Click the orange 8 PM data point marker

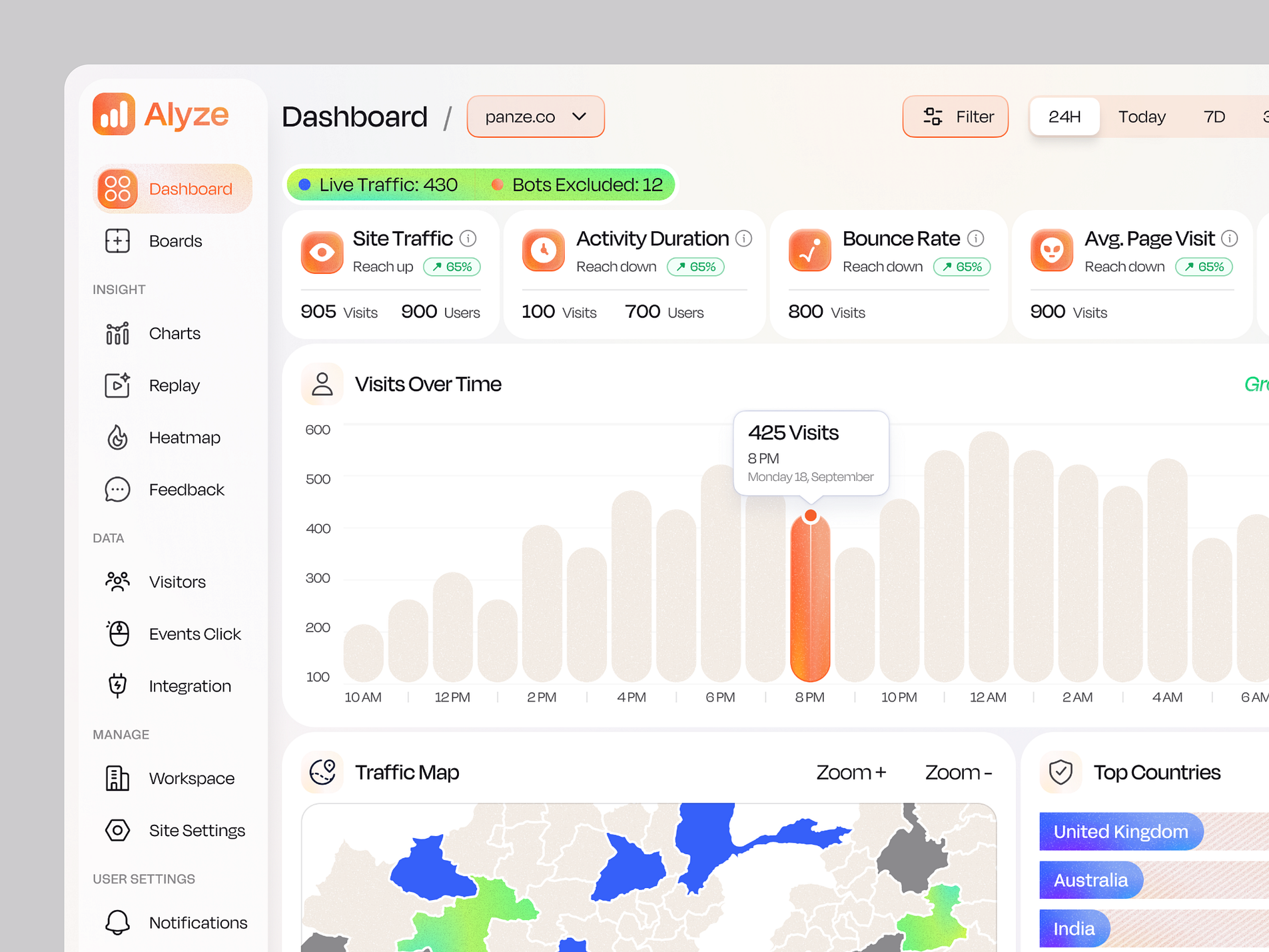pyautogui.click(x=811, y=516)
